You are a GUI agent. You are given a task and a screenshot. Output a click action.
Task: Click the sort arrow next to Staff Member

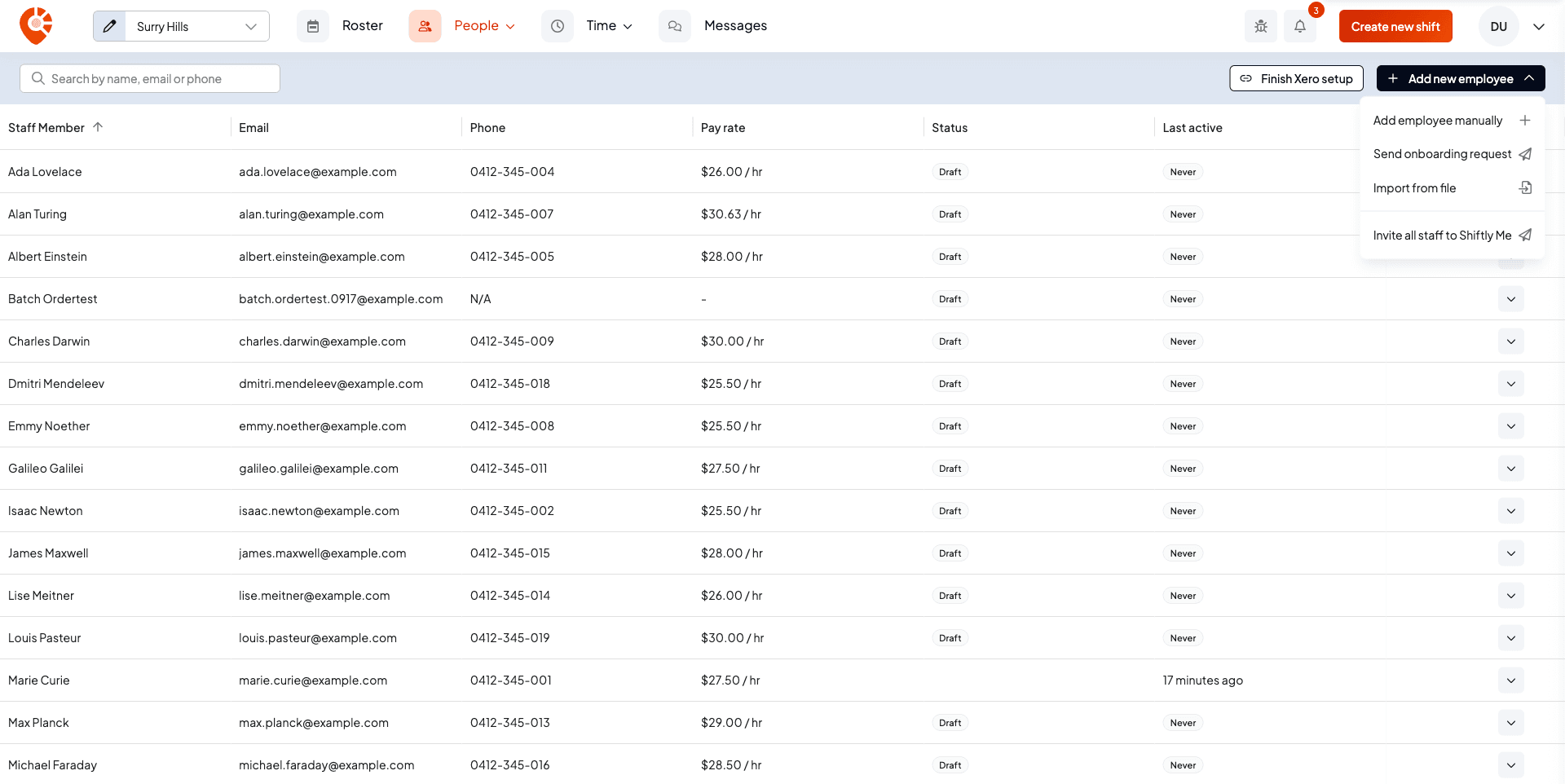click(98, 127)
